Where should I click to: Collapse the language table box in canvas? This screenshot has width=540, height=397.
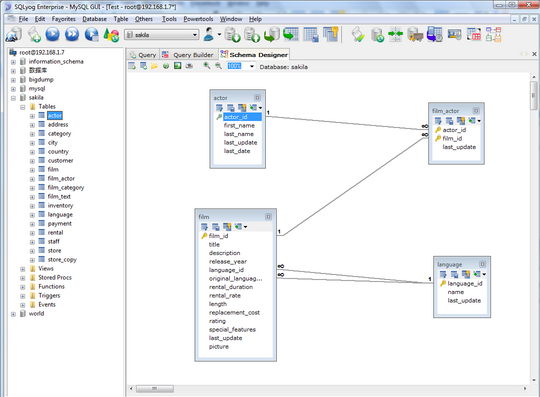(482, 264)
